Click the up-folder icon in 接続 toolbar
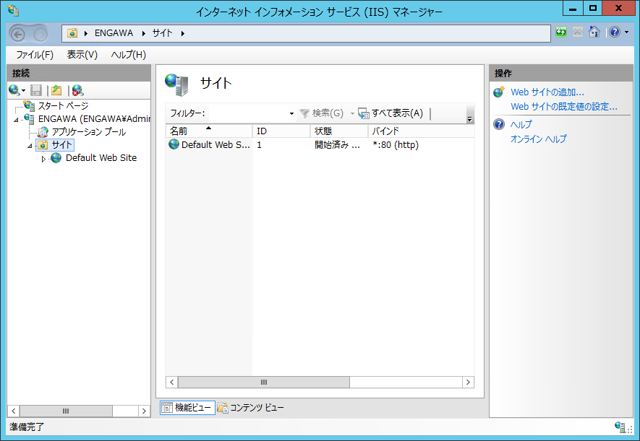Viewport: 640px width, 441px height. point(56,90)
